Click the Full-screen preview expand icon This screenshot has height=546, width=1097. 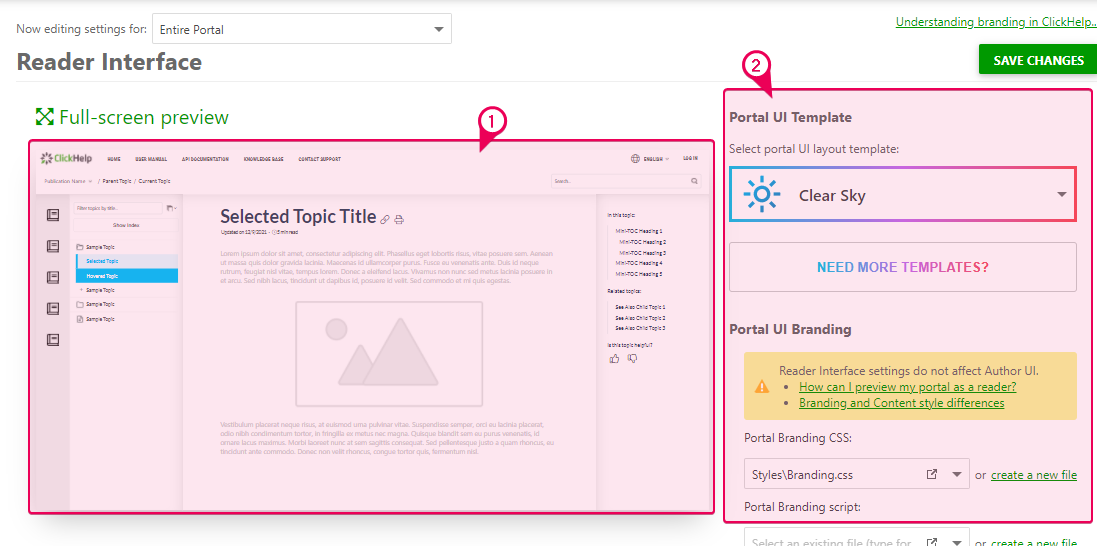45,117
